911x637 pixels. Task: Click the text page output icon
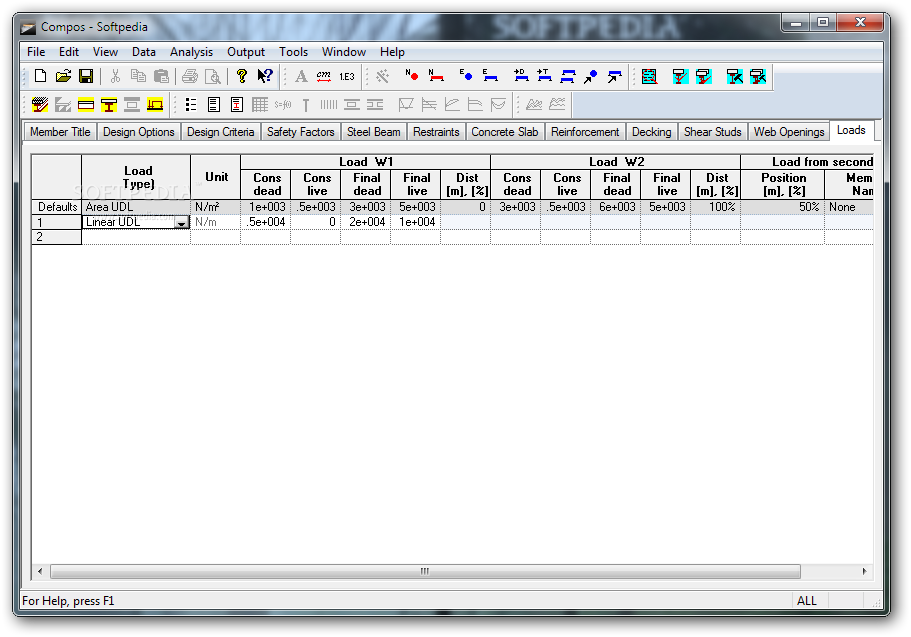click(x=214, y=105)
